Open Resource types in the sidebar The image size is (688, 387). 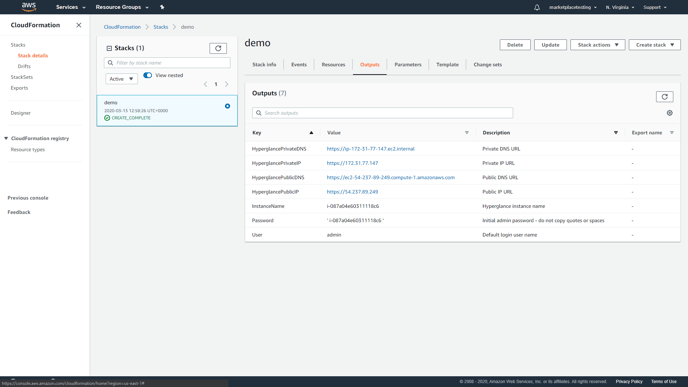28,150
